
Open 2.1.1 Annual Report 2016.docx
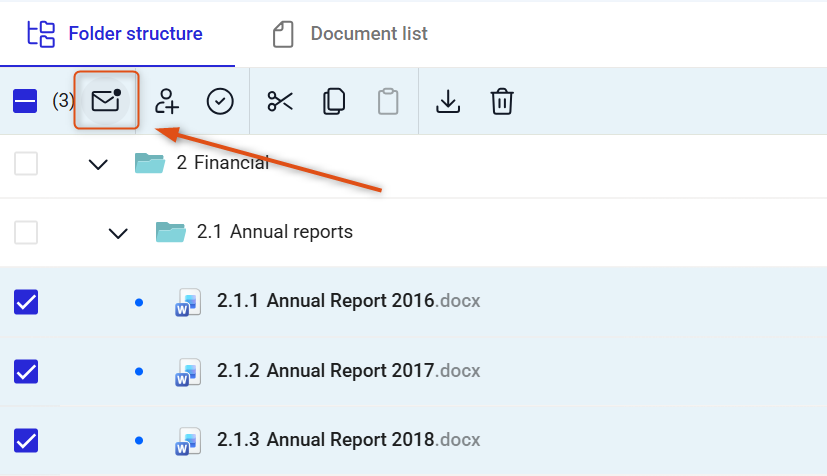(x=349, y=301)
